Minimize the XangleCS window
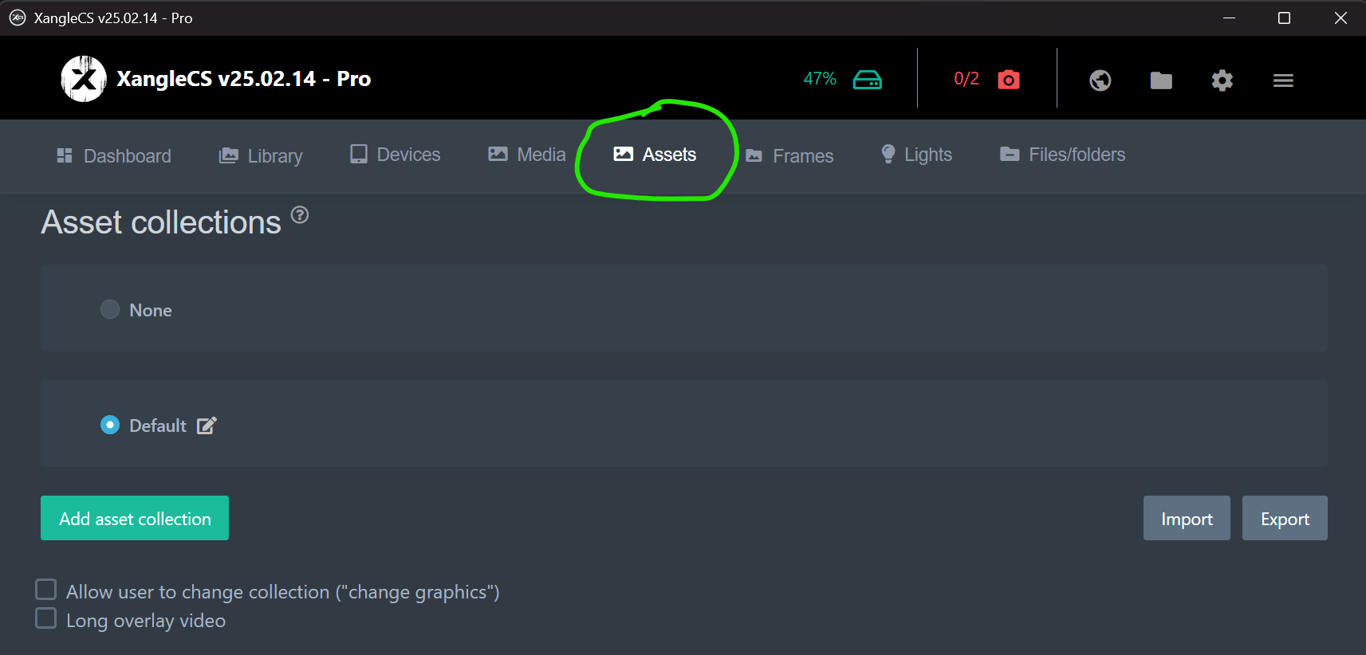1366x655 pixels. pyautogui.click(x=1229, y=18)
